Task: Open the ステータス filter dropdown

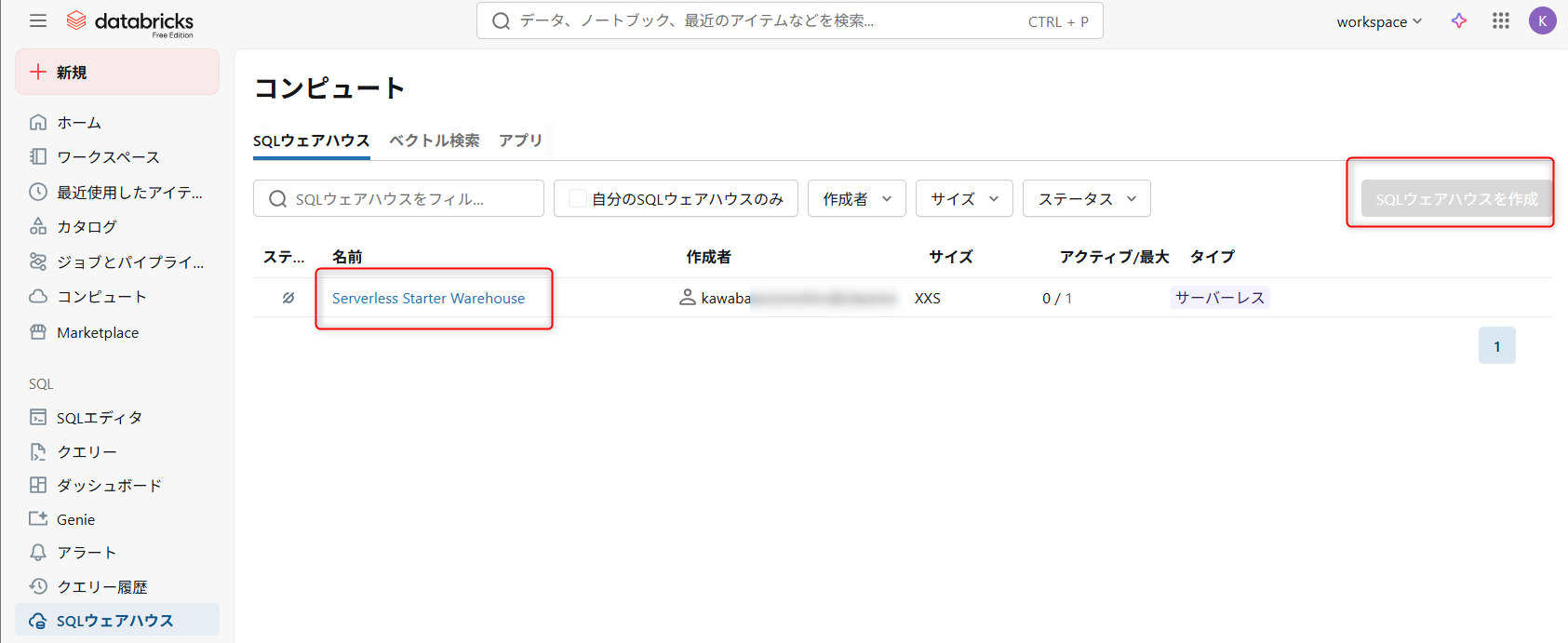Action: [1087, 198]
